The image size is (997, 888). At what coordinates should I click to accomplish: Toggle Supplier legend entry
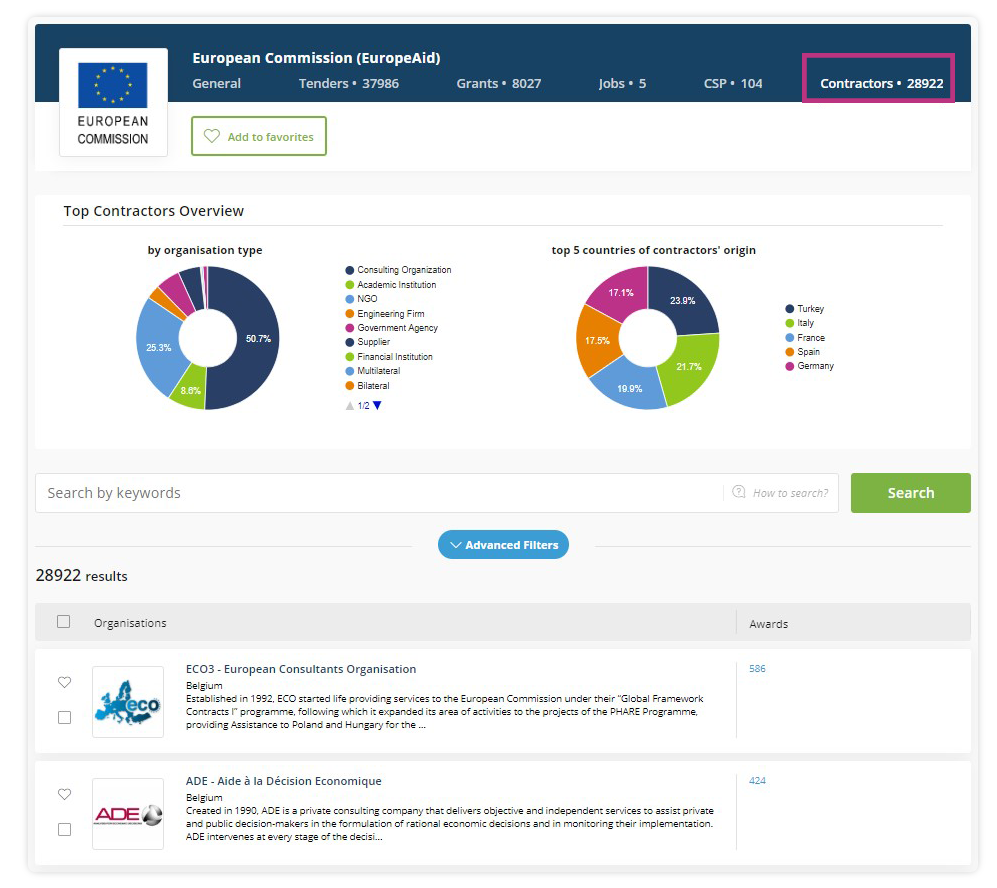coord(368,342)
